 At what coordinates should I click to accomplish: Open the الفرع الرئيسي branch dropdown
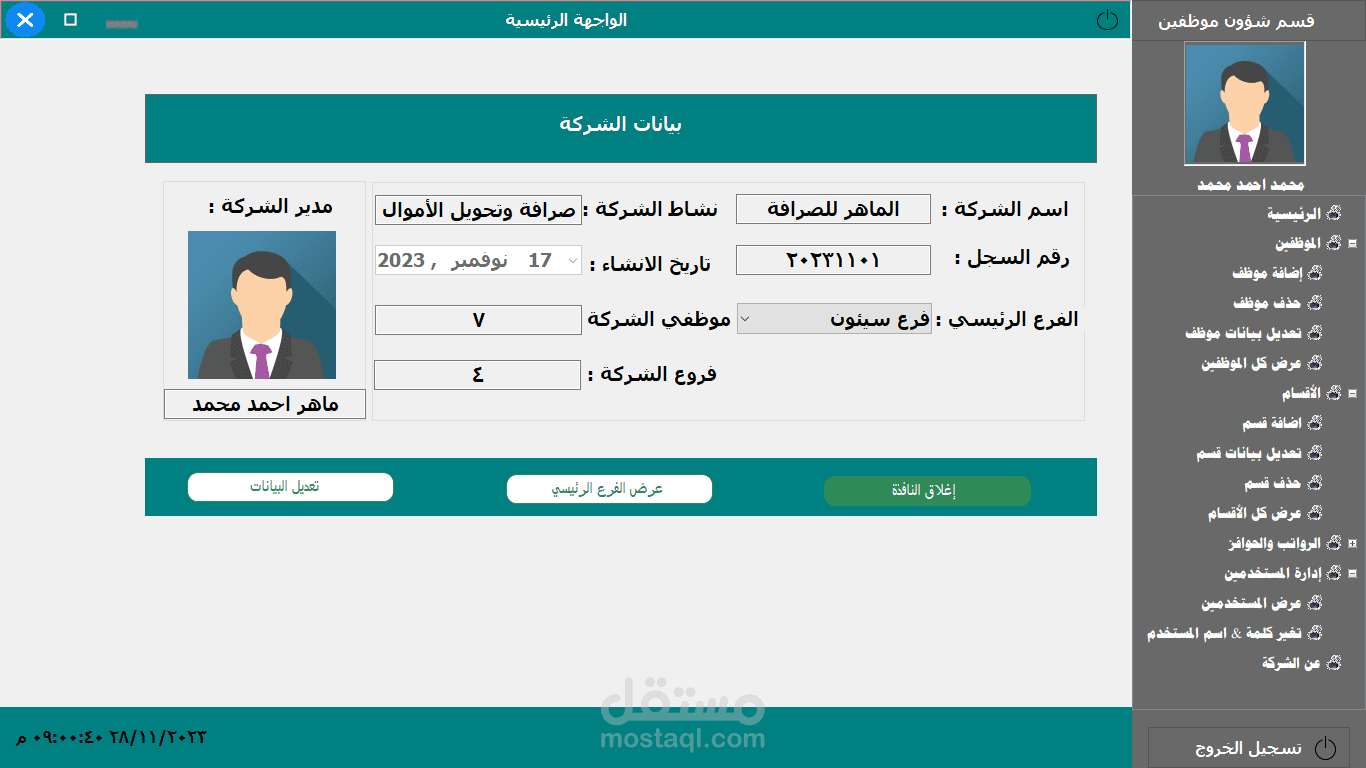click(x=744, y=319)
